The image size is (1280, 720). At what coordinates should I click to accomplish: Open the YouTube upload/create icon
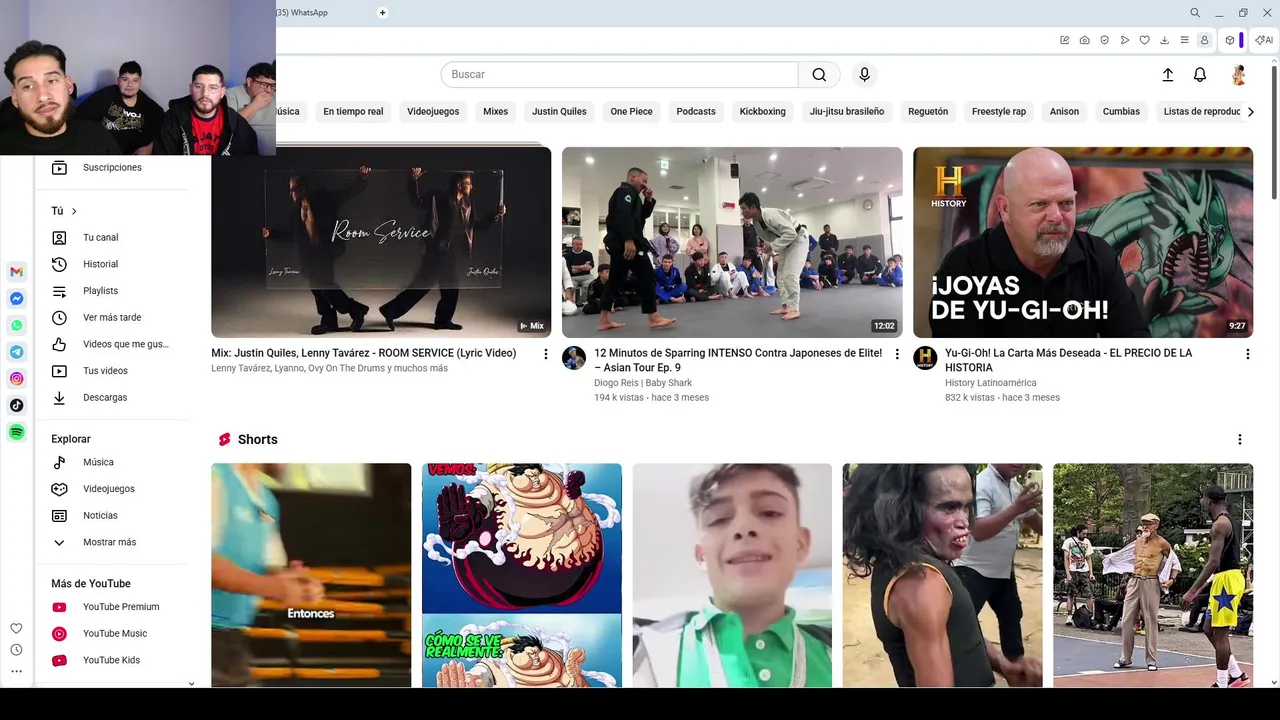1167,75
